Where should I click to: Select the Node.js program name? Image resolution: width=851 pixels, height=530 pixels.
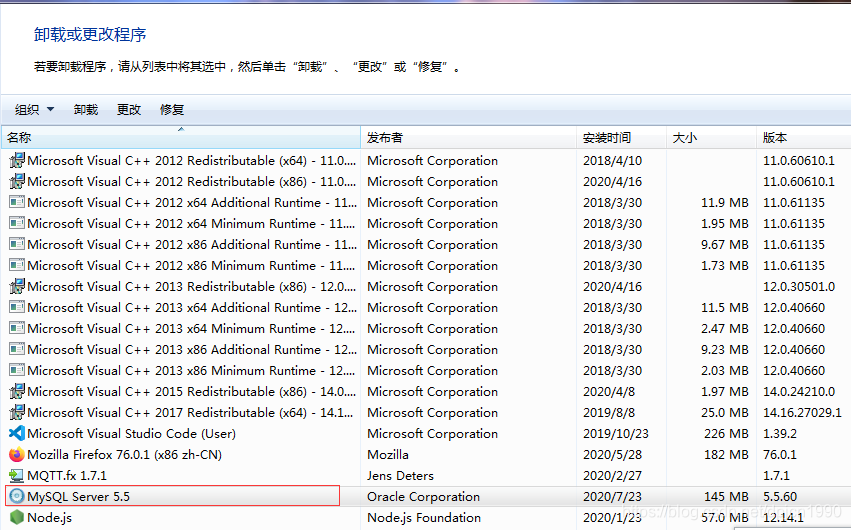(x=49, y=518)
